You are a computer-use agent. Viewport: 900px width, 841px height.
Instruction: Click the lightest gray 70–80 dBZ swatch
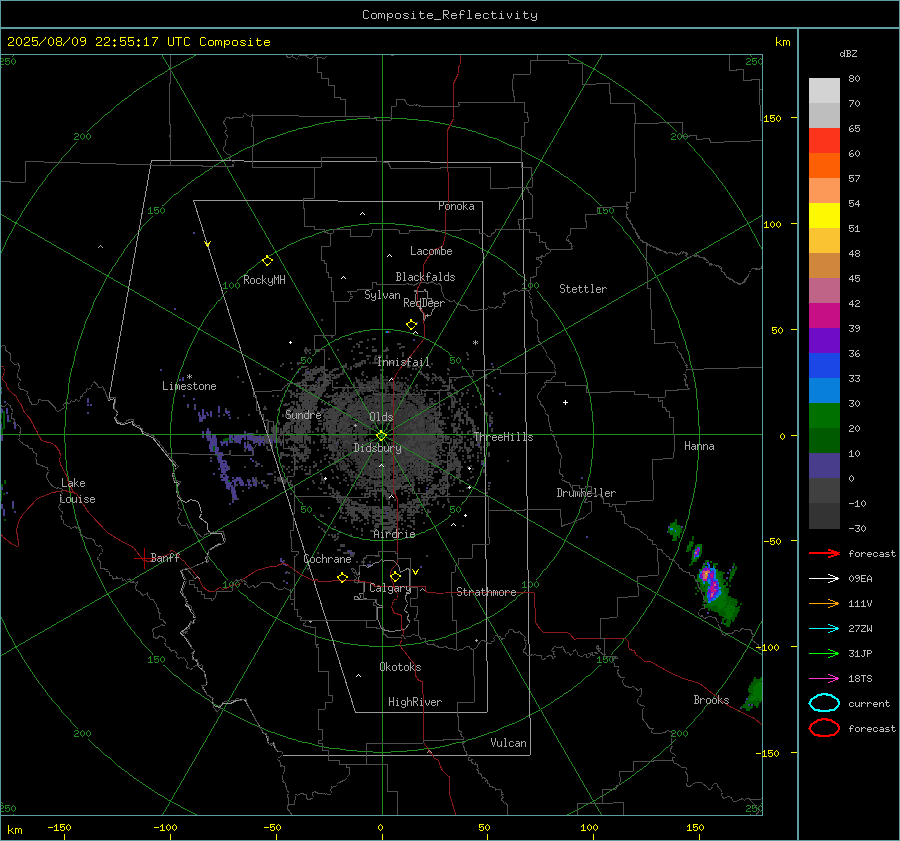824,91
